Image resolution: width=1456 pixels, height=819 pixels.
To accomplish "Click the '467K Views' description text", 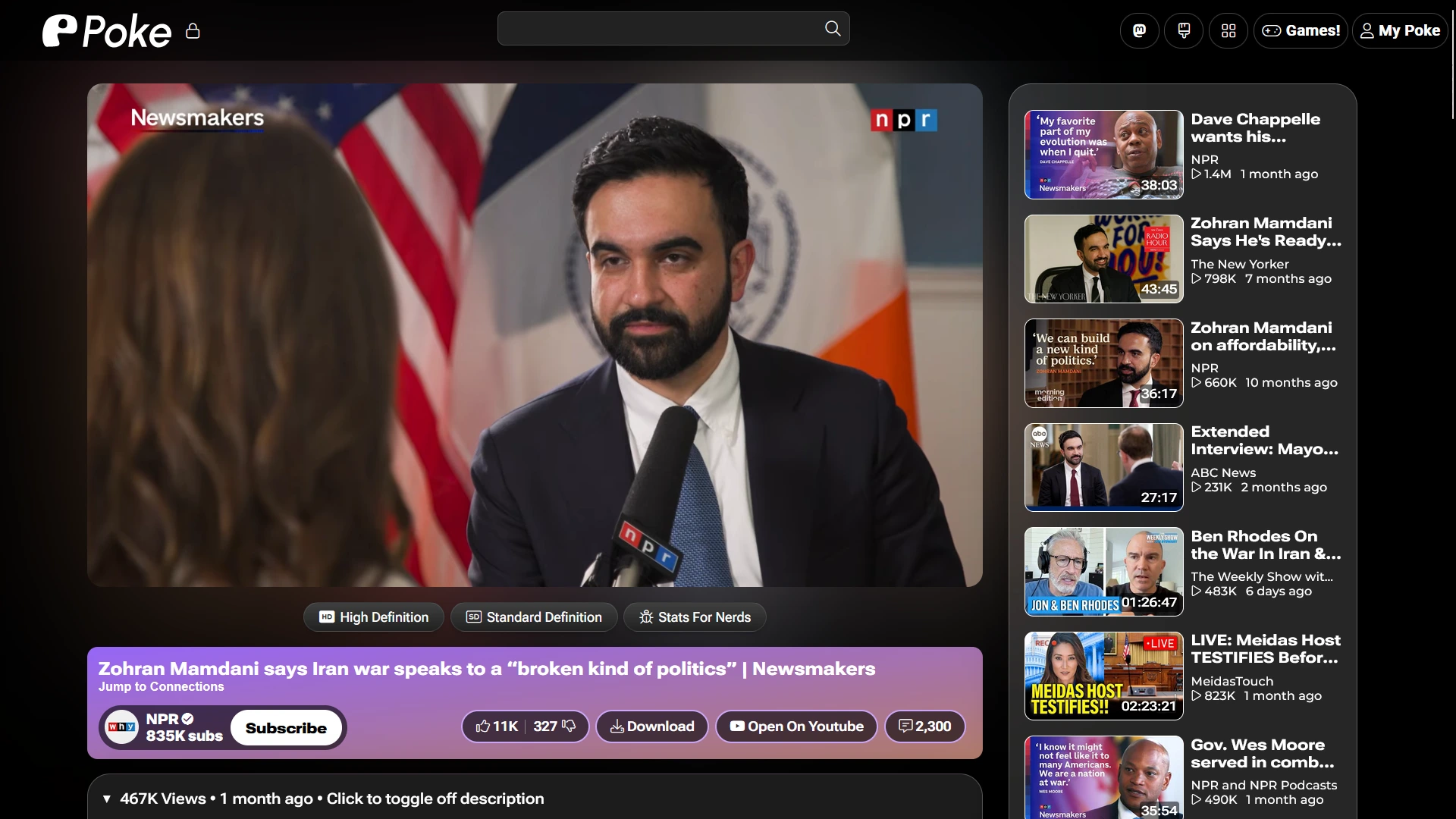I will (x=162, y=799).
